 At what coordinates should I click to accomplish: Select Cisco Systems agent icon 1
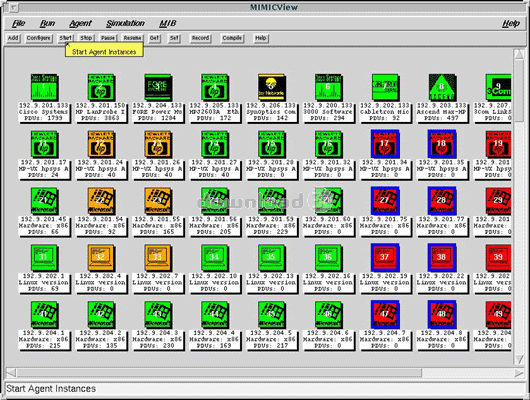[x=44, y=87]
